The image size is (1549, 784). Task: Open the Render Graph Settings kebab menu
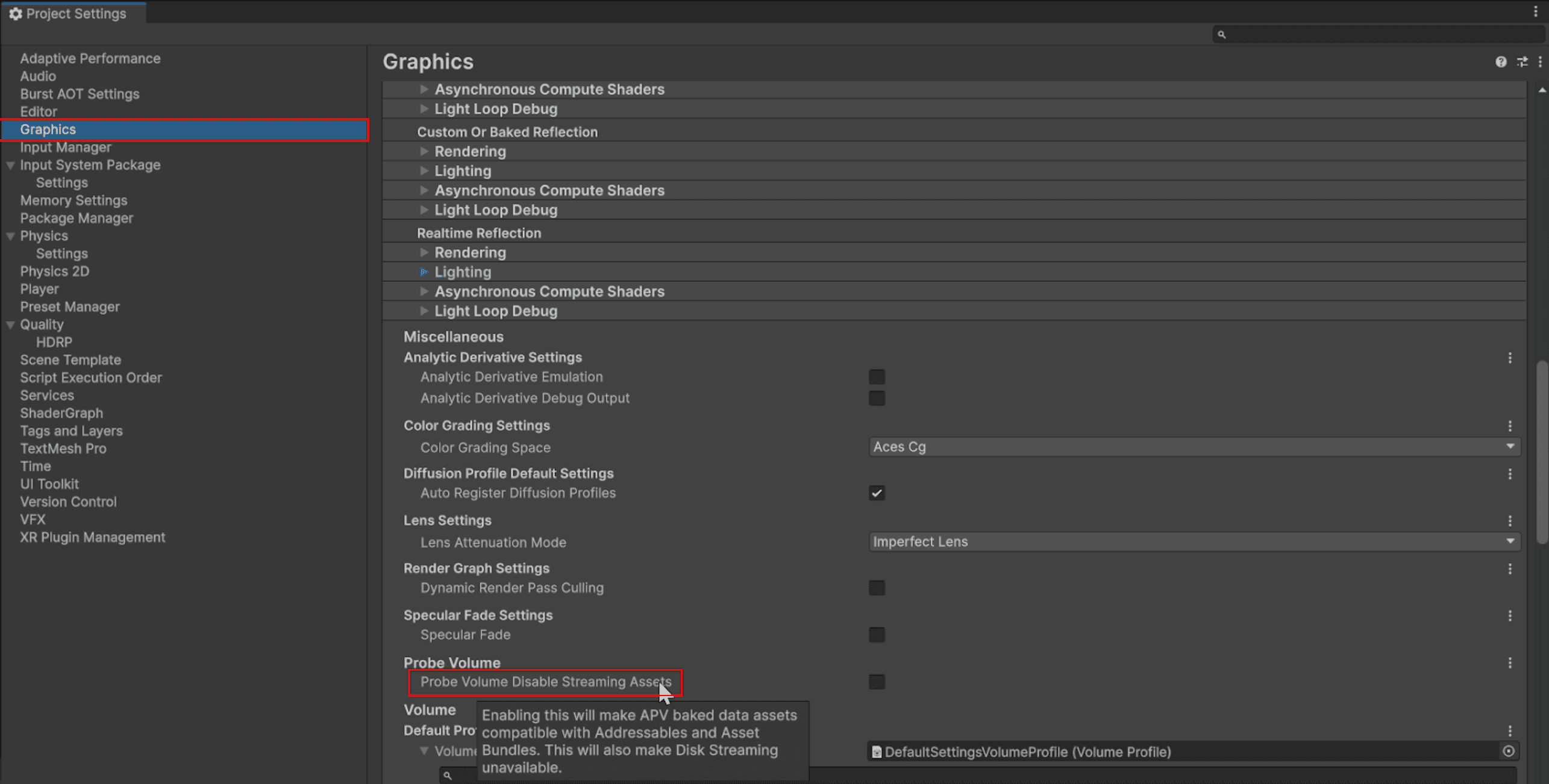pos(1511,568)
